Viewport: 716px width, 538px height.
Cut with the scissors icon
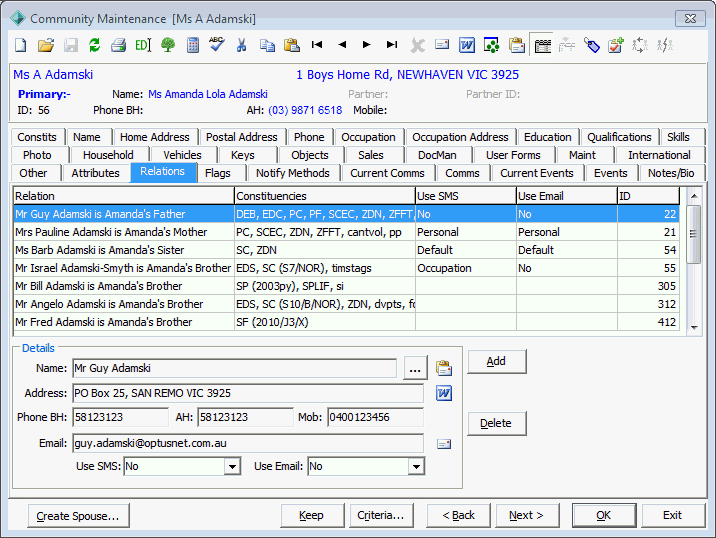[242, 45]
